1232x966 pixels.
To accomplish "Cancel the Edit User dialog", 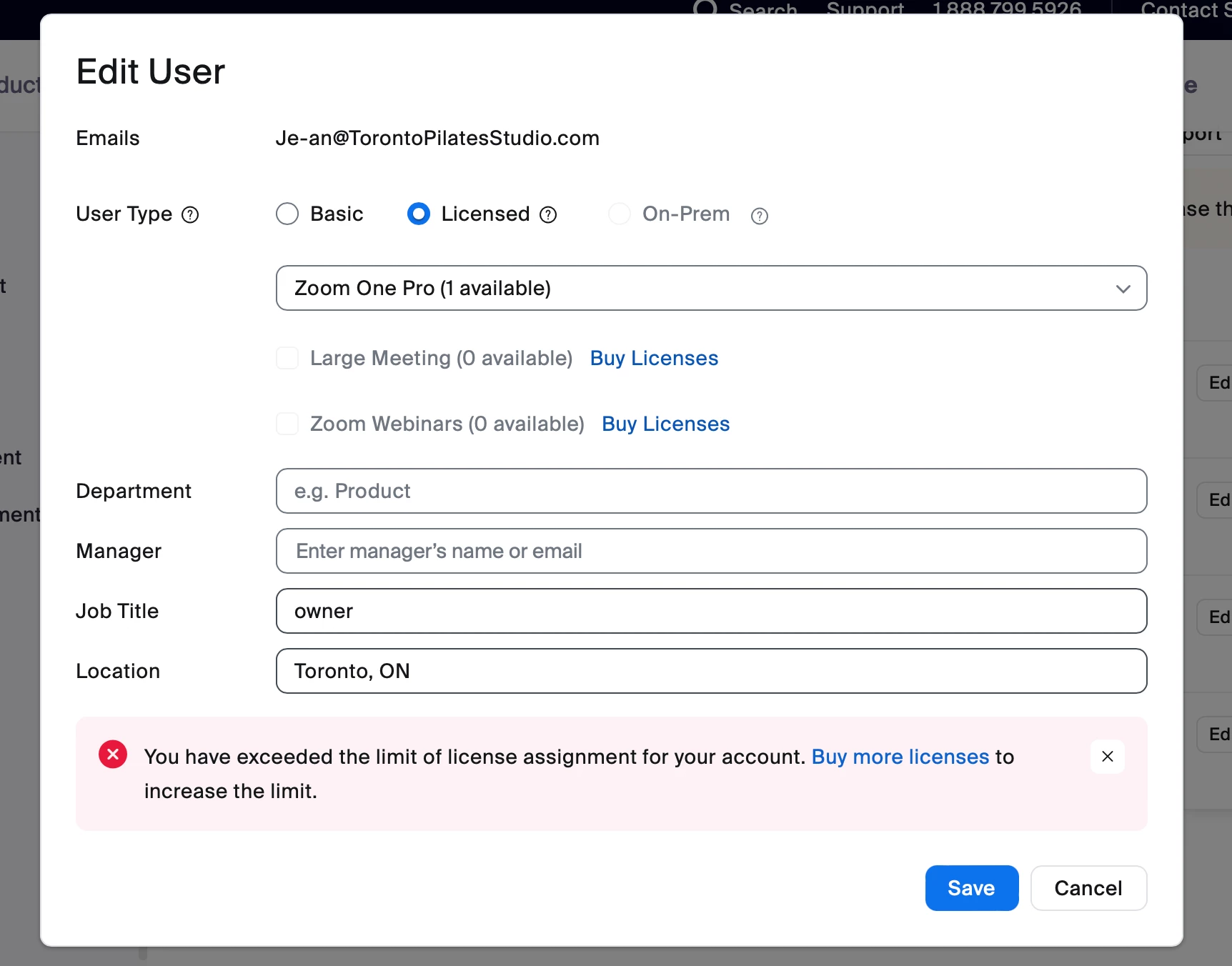I will click(1088, 888).
